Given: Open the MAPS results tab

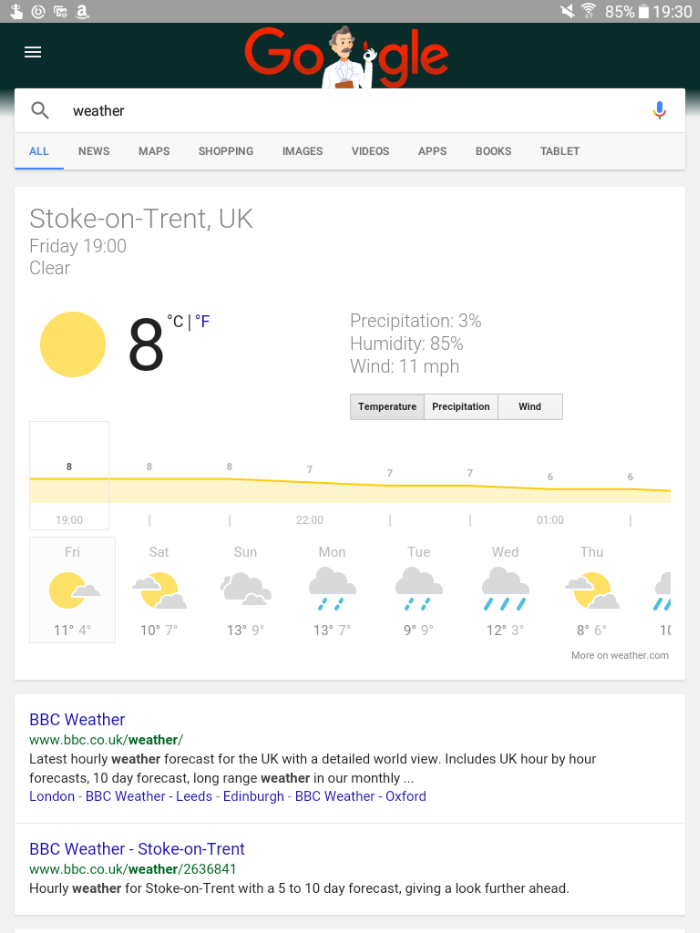Looking at the screenshot, I should [154, 151].
